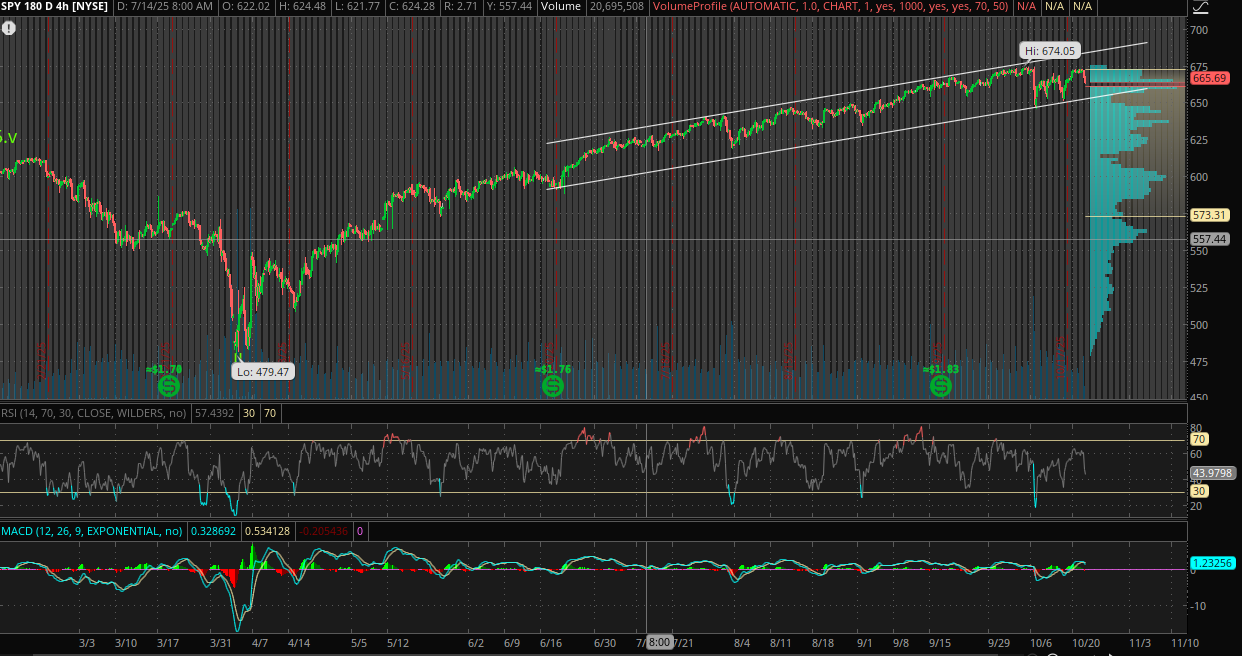Select the SPY 180 D 4h symbol label
The width and height of the screenshot is (1242, 656).
55,7
